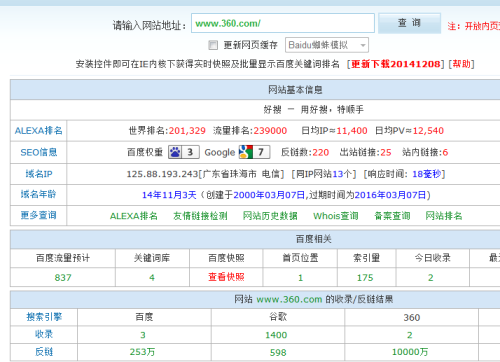The width and height of the screenshot is (500, 362).
Task: Click index volume value 175
Action: point(365,277)
